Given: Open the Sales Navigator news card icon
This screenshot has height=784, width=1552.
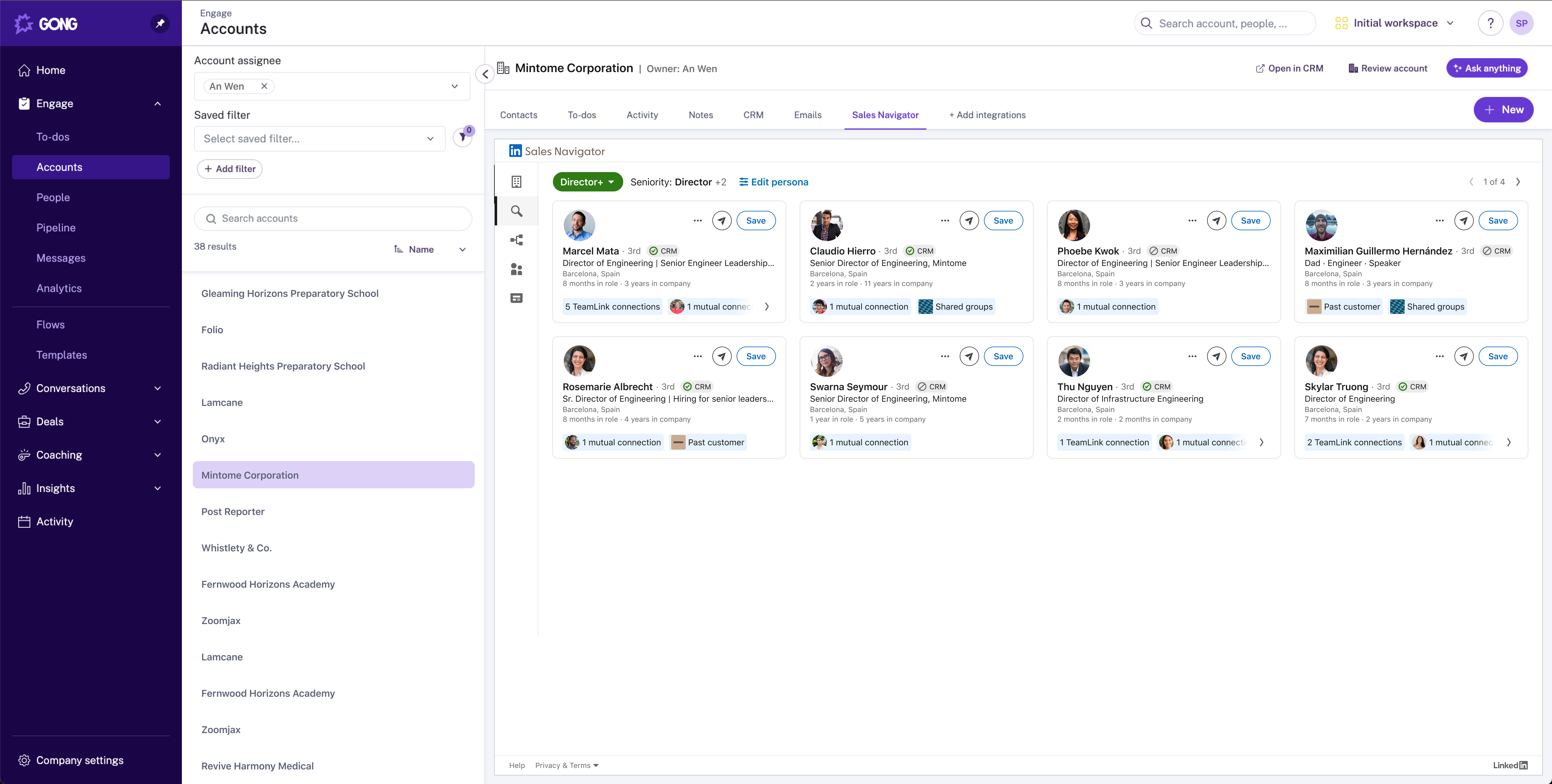Looking at the screenshot, I should 516,298.
